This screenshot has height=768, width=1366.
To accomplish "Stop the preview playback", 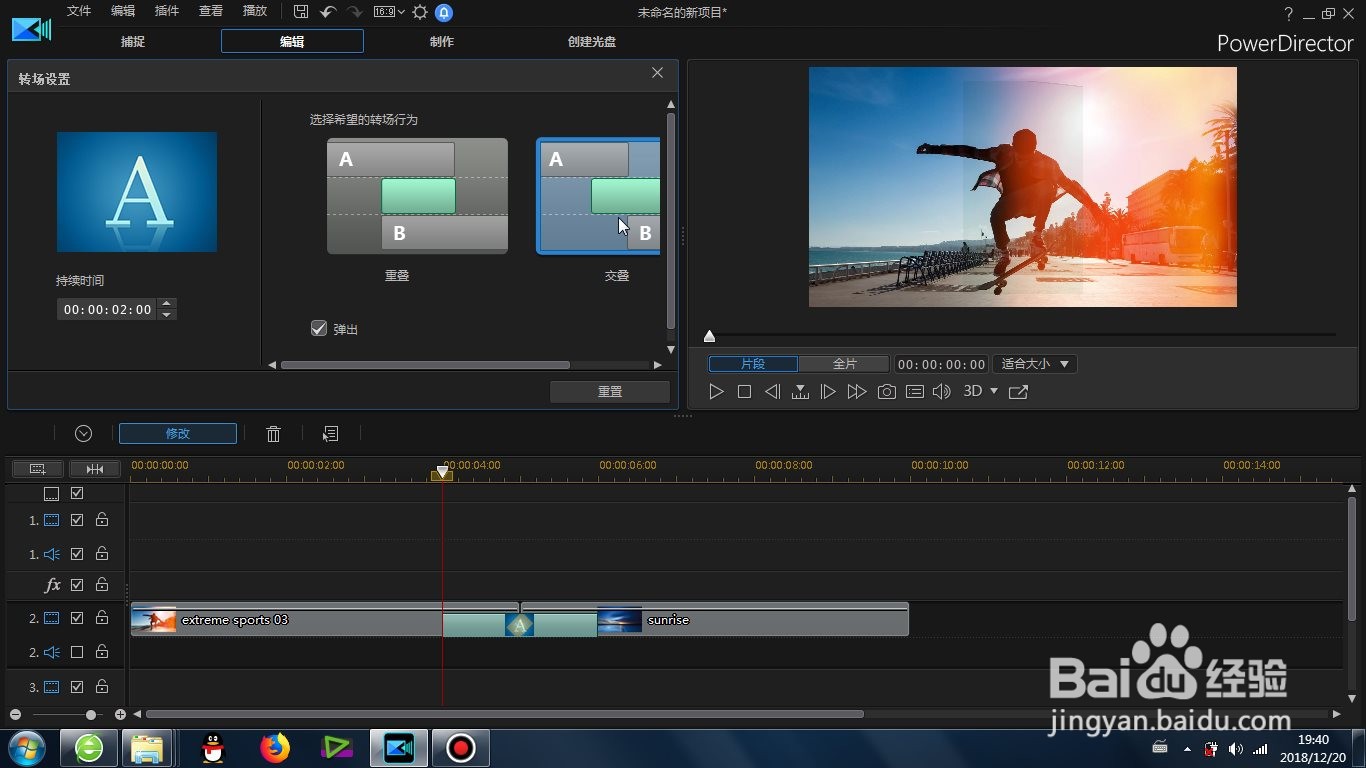I will coord(744,392).
